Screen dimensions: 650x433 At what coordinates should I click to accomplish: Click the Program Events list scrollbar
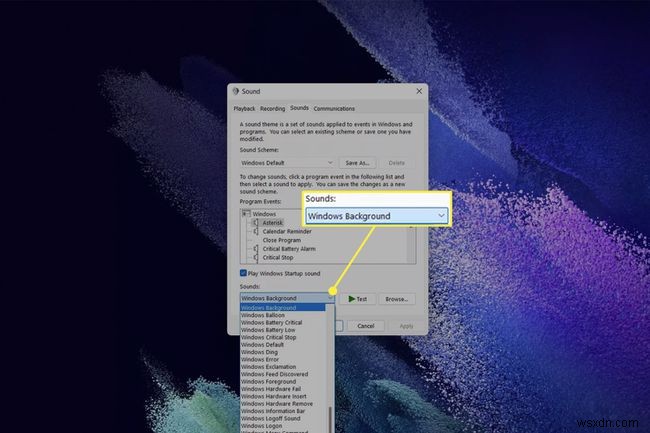(411, 244)
